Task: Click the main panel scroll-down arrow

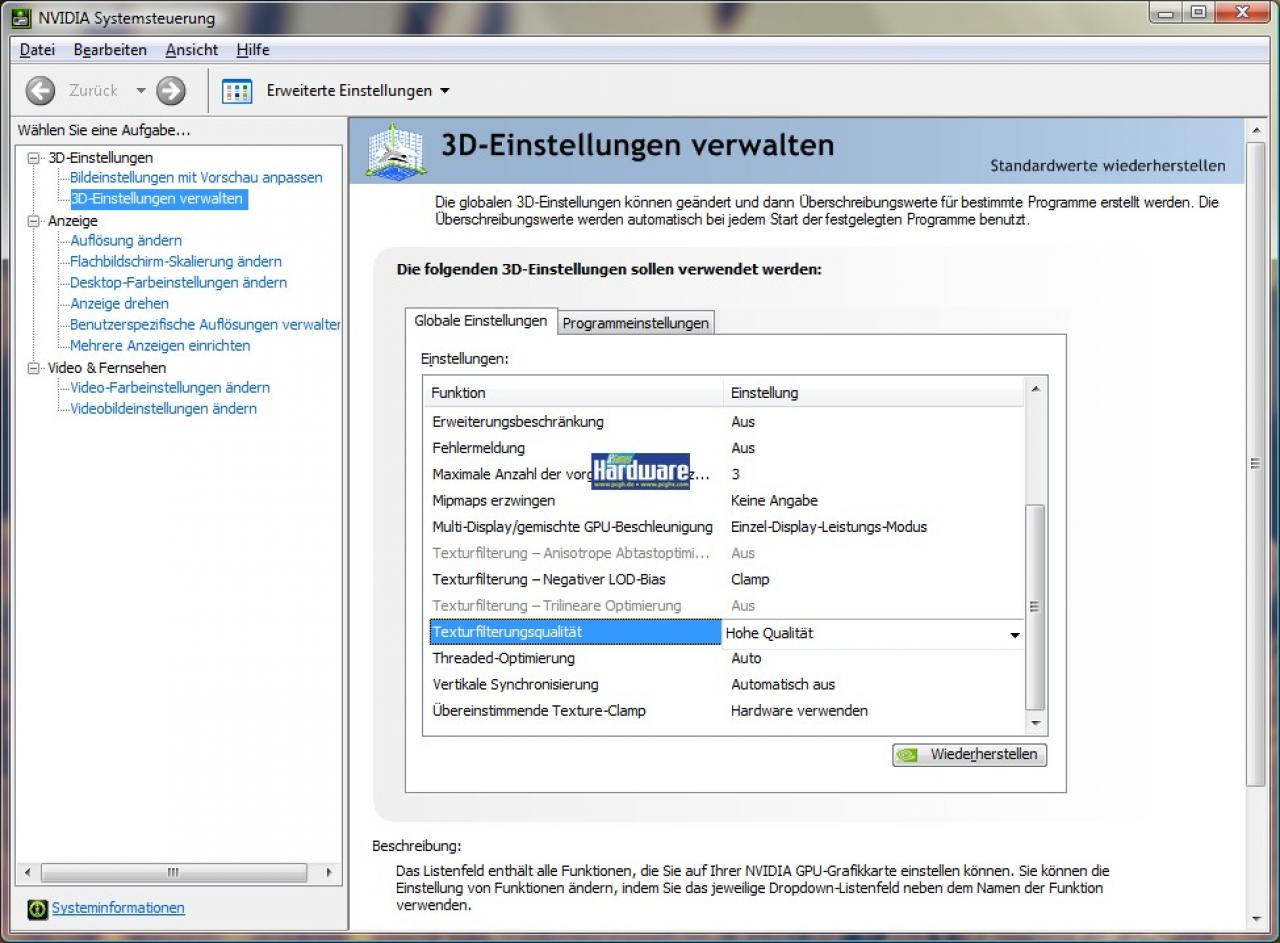Action: click(x=1257, y=919)
